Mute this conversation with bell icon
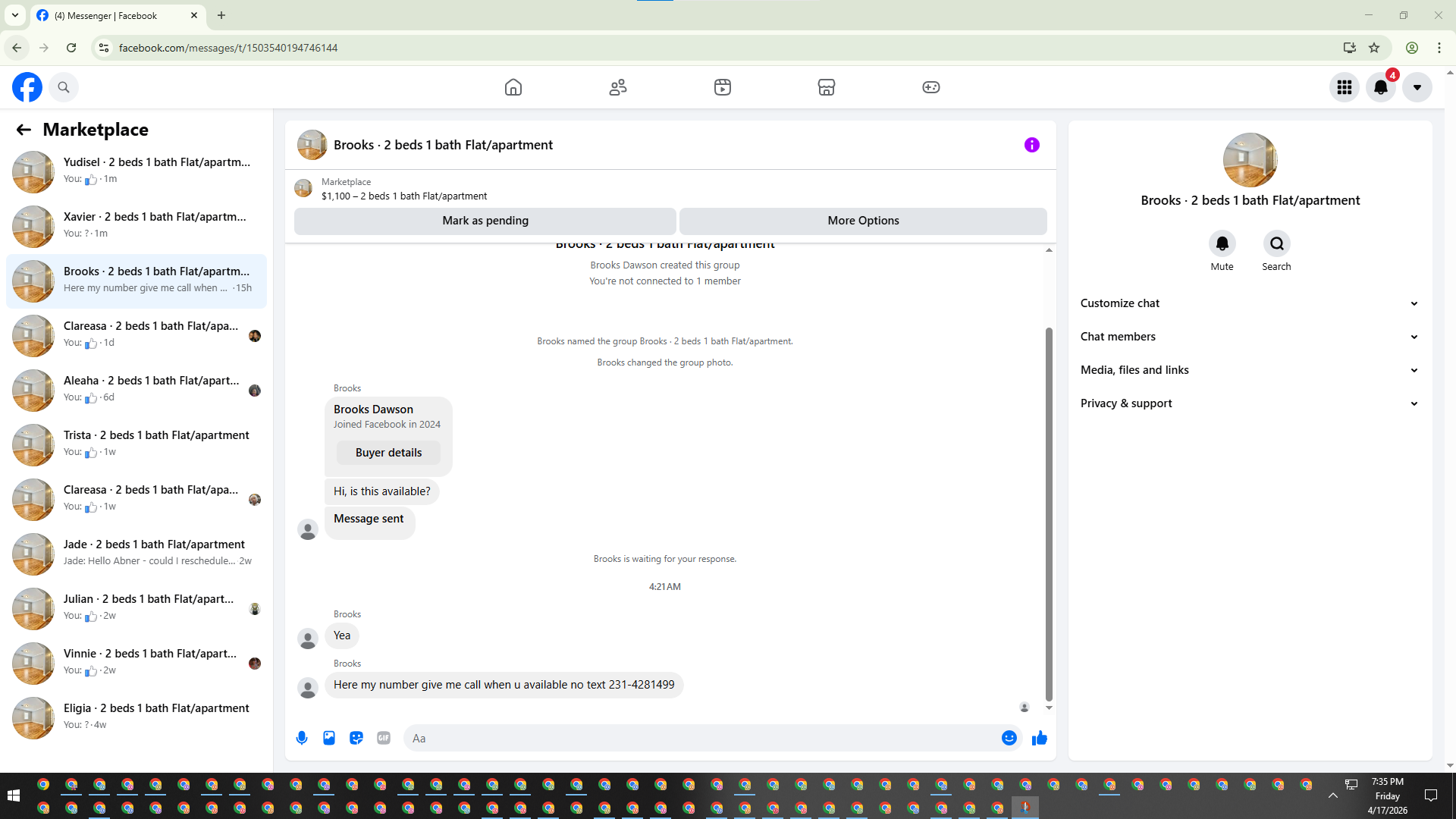Screen dimensions: 1456x819 pos(1222,243)
